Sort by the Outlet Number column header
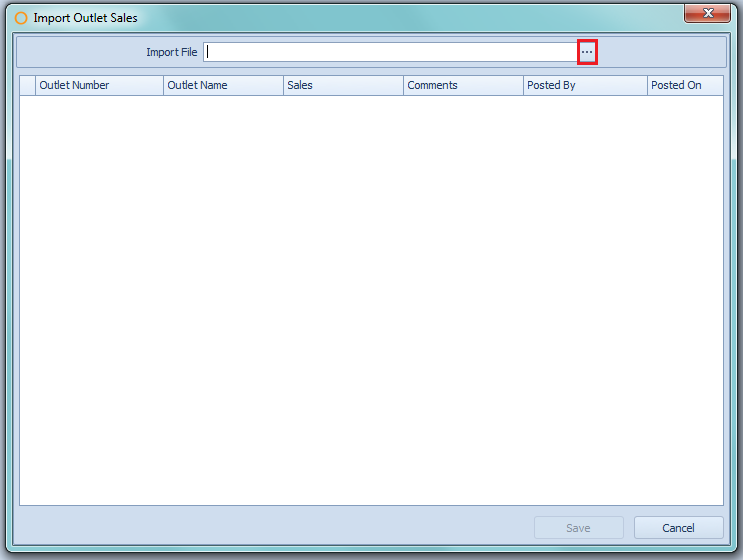This screenshot has width=743, height=560. tap(99, 86)
